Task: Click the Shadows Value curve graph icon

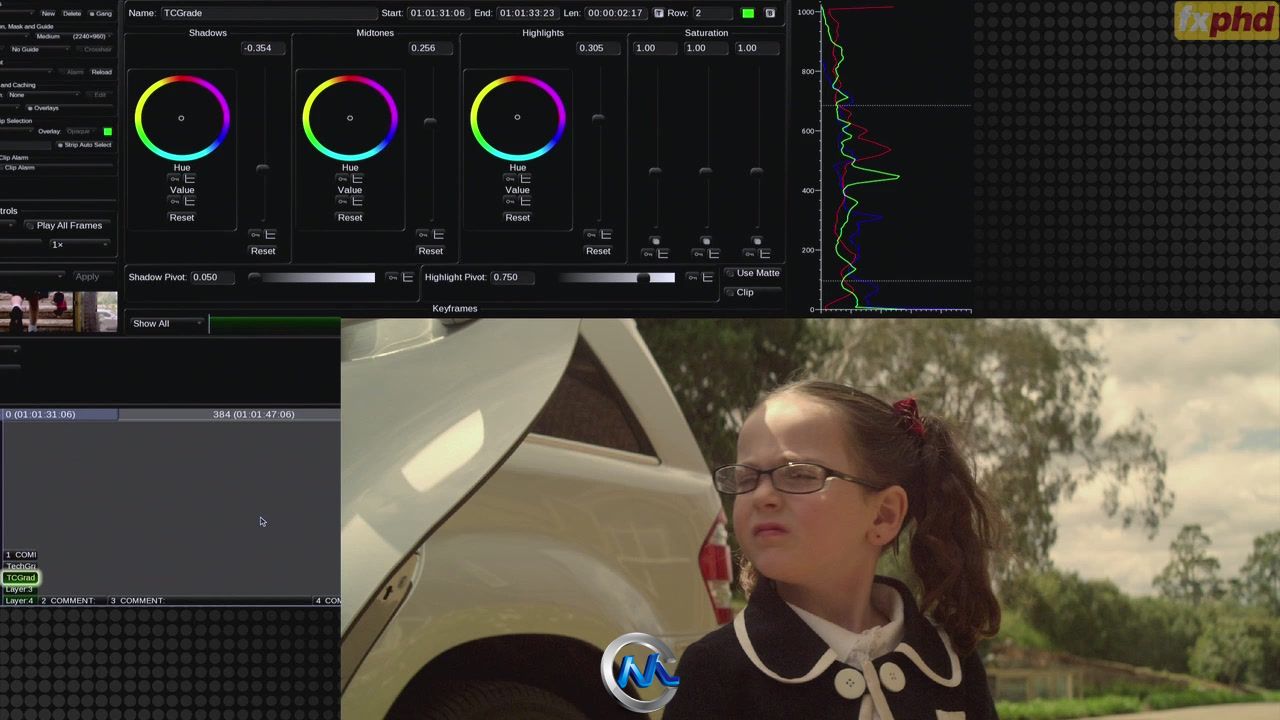Action: pyautogui.click(x=189, y=201)
